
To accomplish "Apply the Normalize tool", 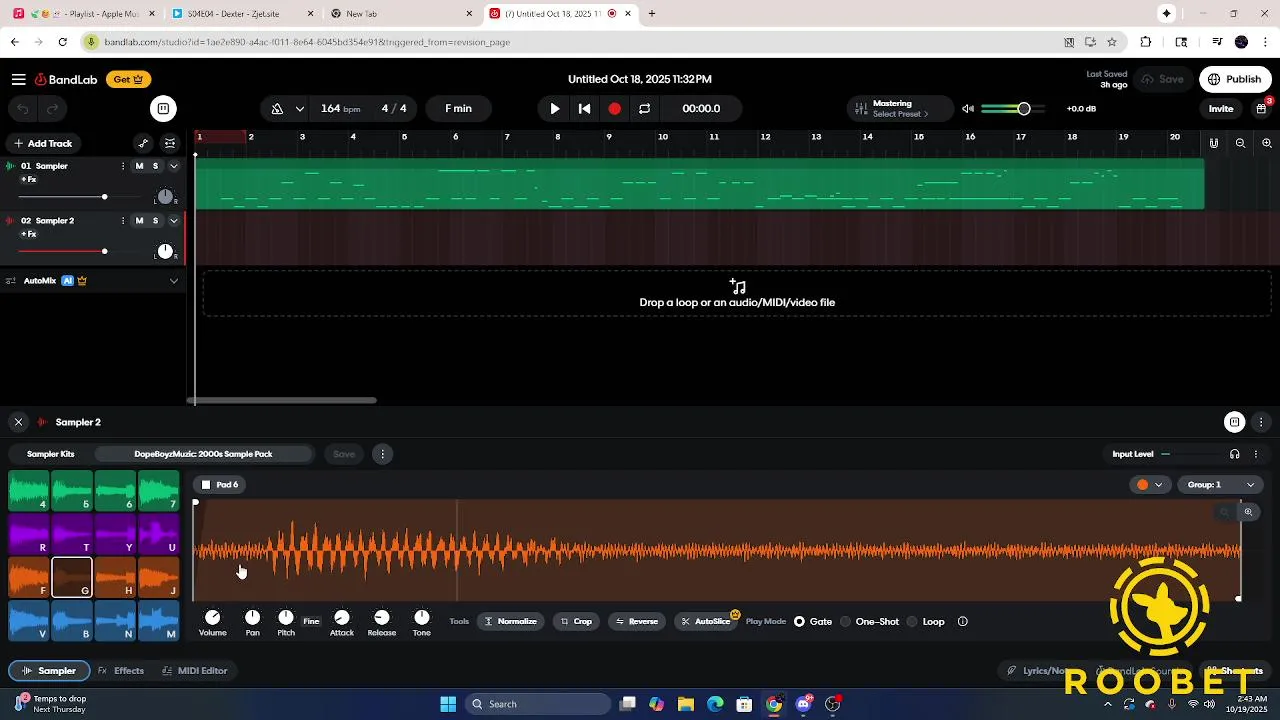I will pos(510,621).
